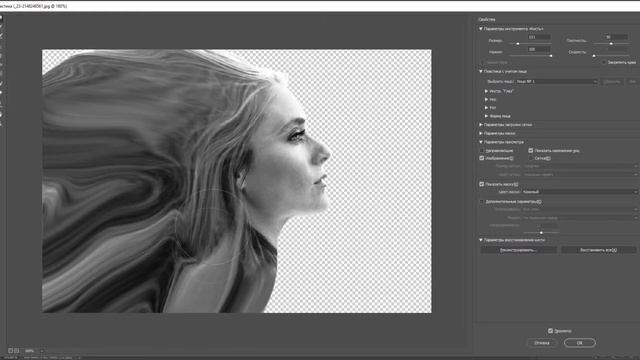Adjust the Density (Плотность) slider
The width and height of the screenshot is (640, 360).
[x=611, y=44]
